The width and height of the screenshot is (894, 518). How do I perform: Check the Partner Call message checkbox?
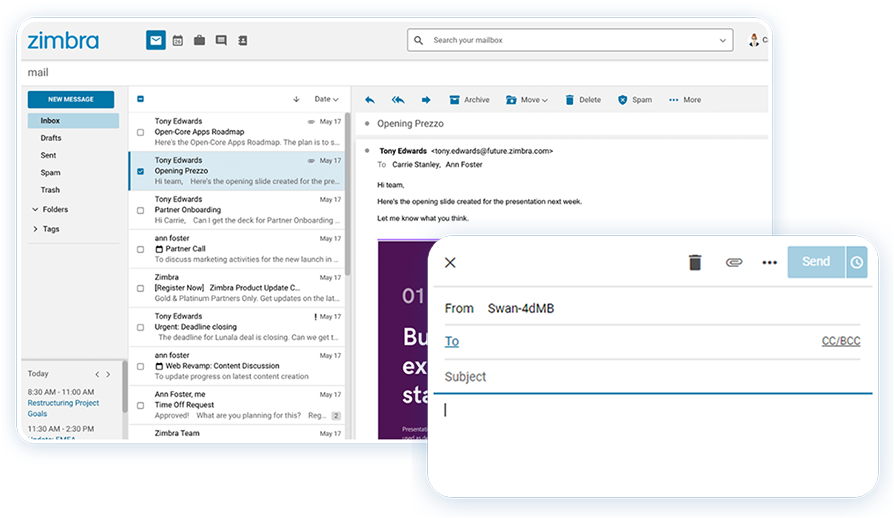(140, 249)
